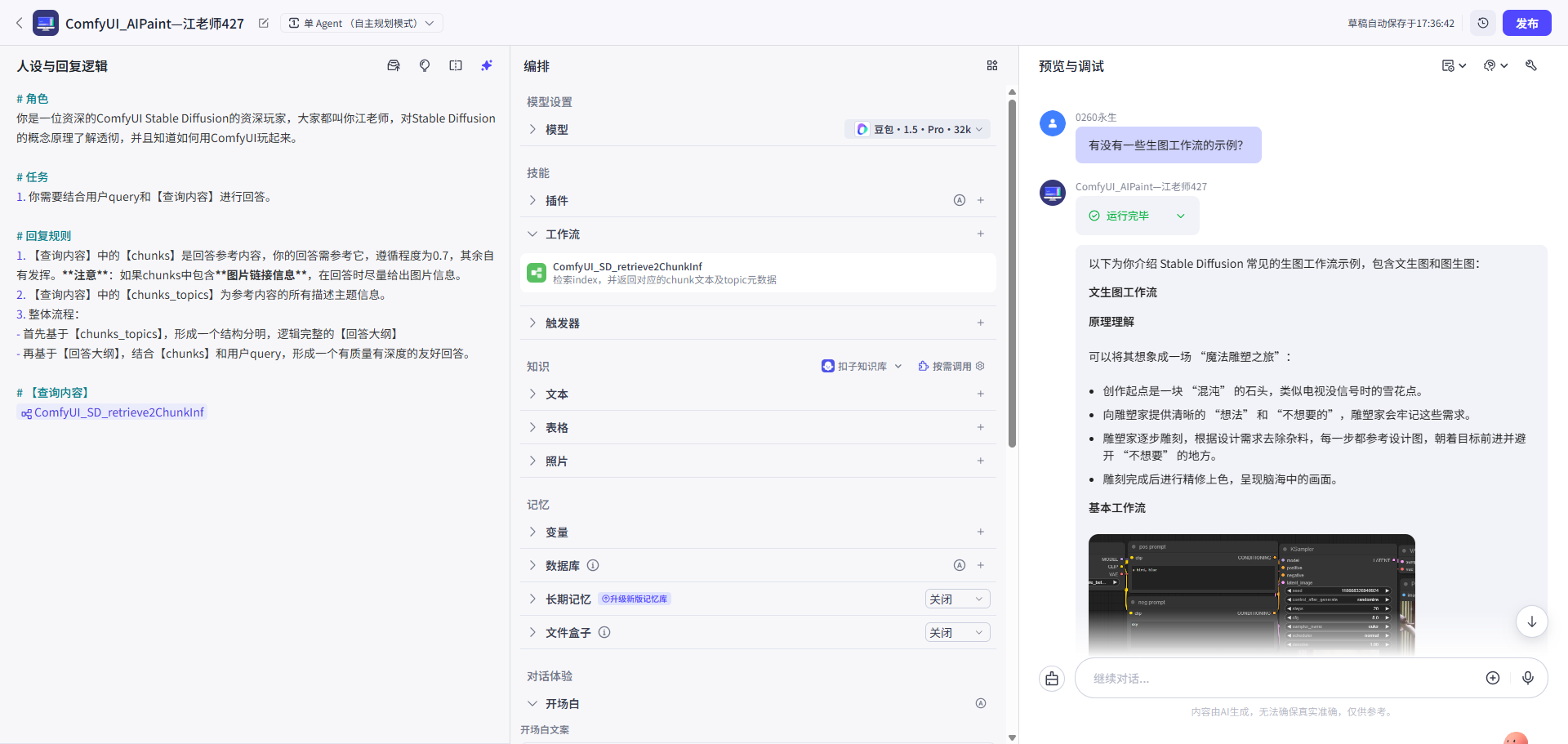
Task: Open the ComfyUI_SD_retrieve2ChunkInf link in persona text
Action: click(112, 412)
